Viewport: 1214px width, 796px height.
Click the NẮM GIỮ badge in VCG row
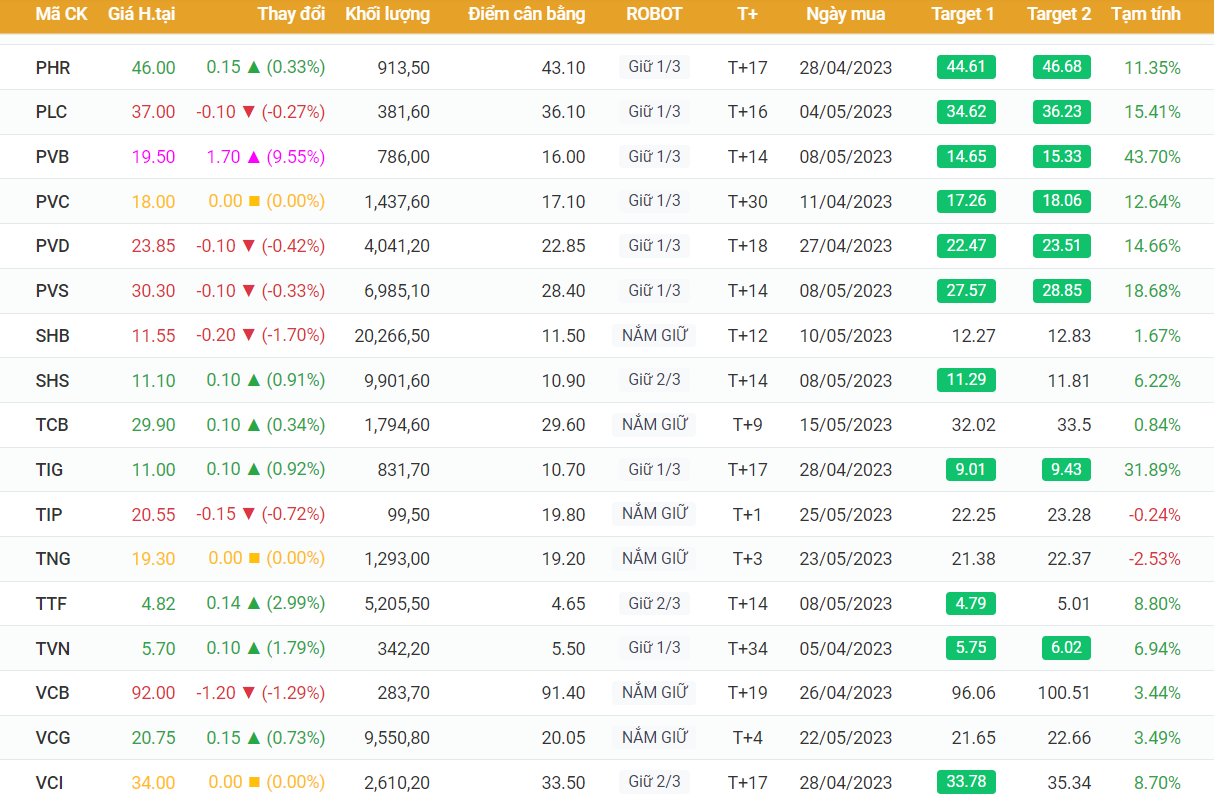654,737
